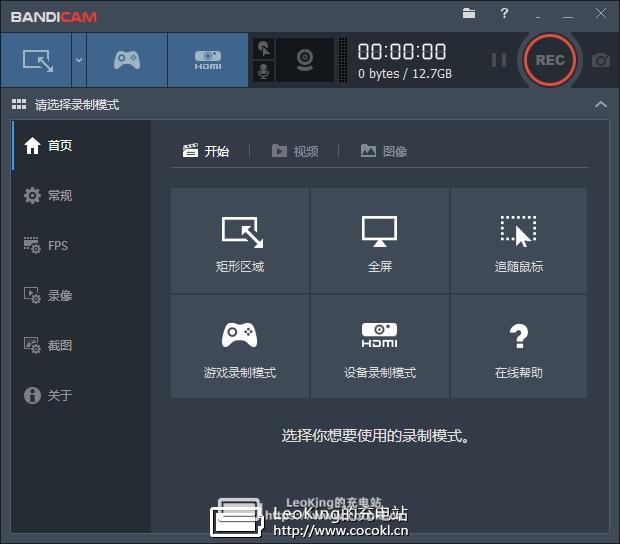Choose the 矩形区域 recording tile
The image size is (620, 544).
(240, 241)
